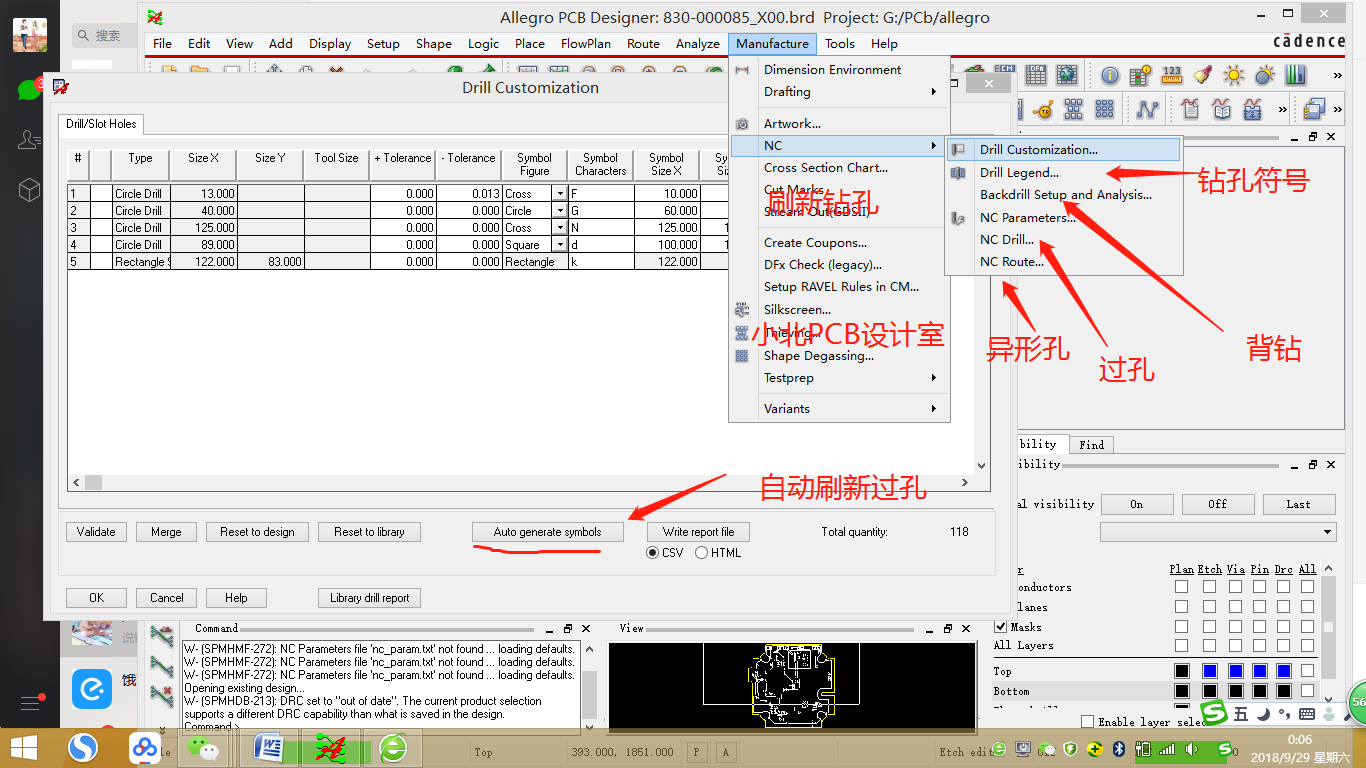This screenshot has height=768, width=1366.
Task: Click the paintbrush dehighlight toolbar icon
Action: (x=1203, y=75)
